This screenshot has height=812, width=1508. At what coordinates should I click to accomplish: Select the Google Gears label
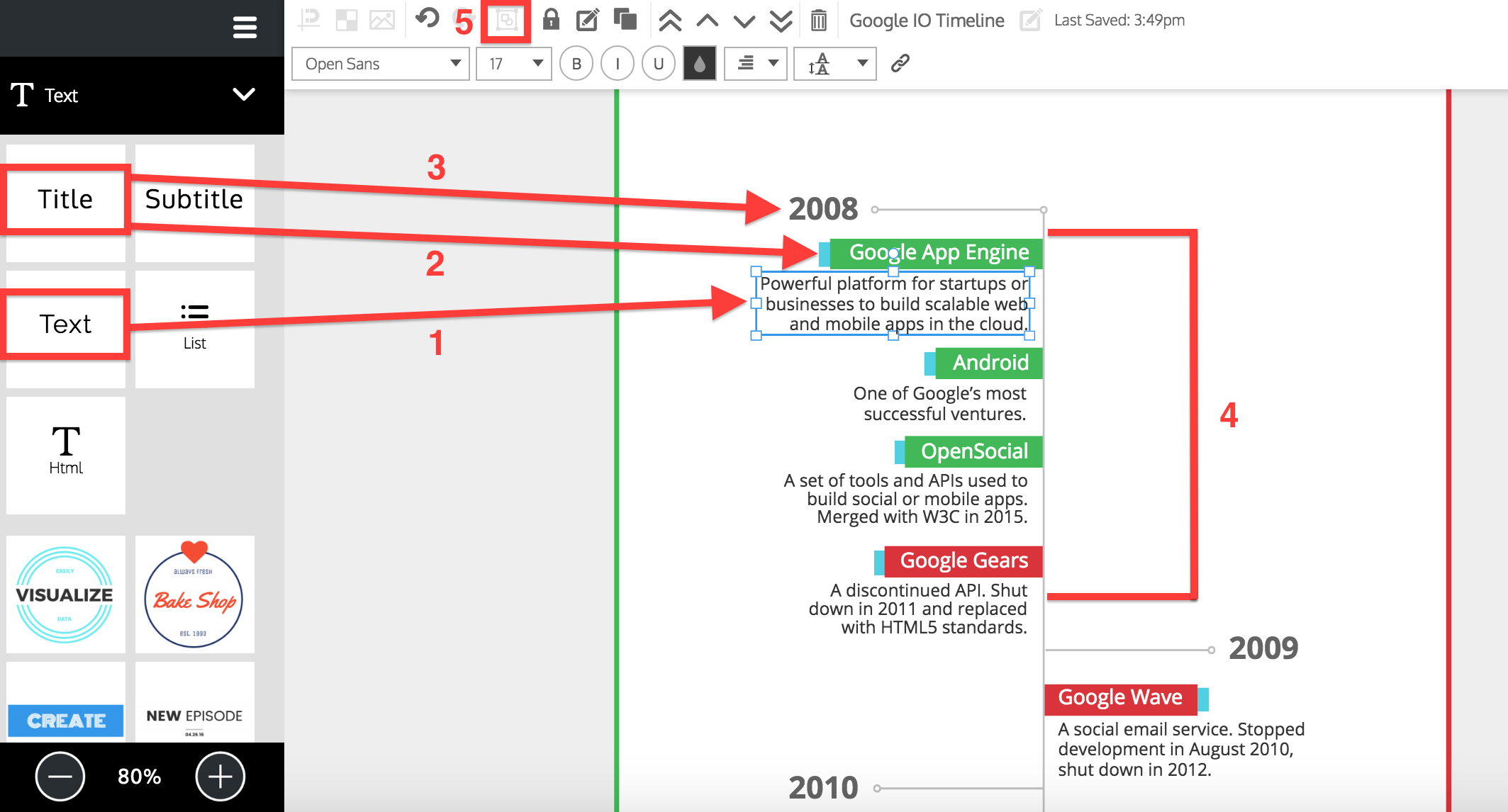coord(963,561)
